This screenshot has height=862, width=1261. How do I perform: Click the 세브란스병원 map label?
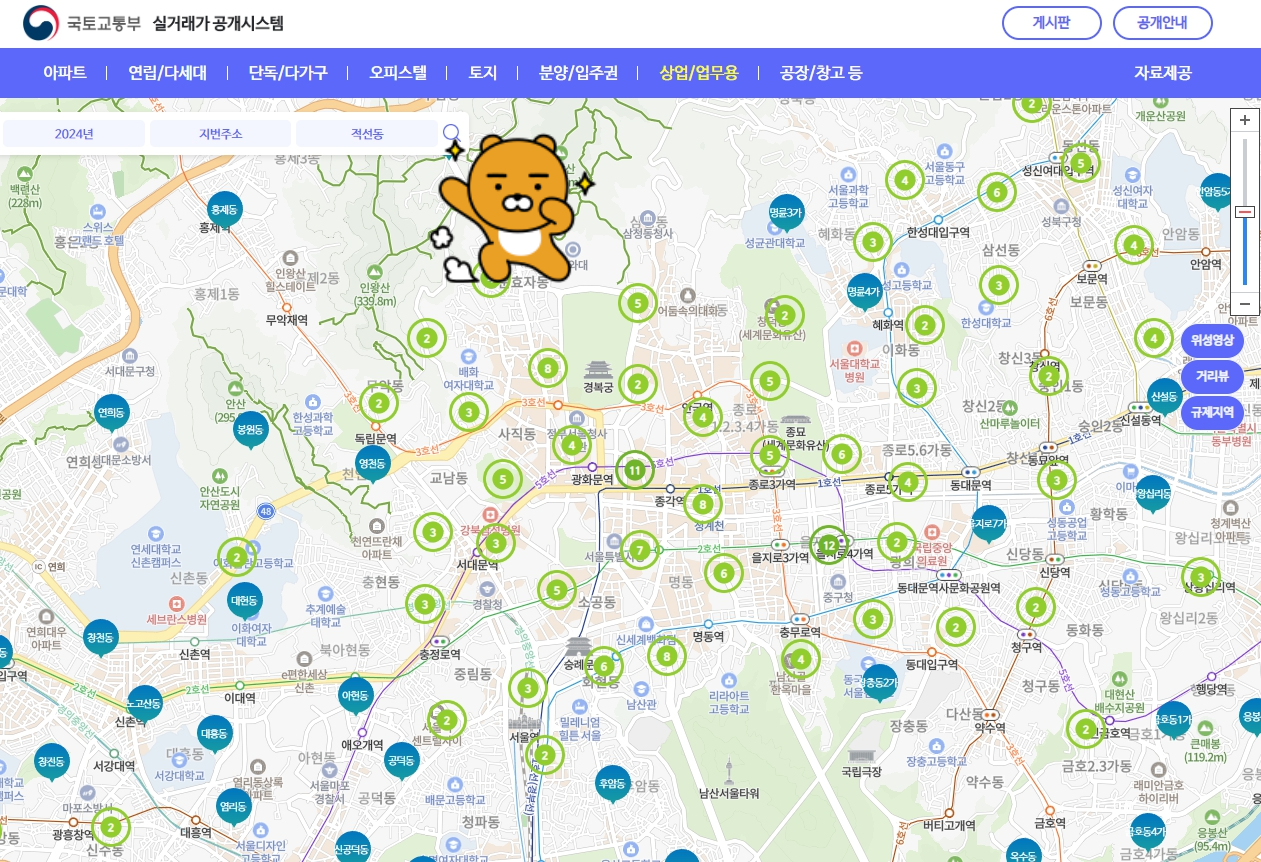176,619
